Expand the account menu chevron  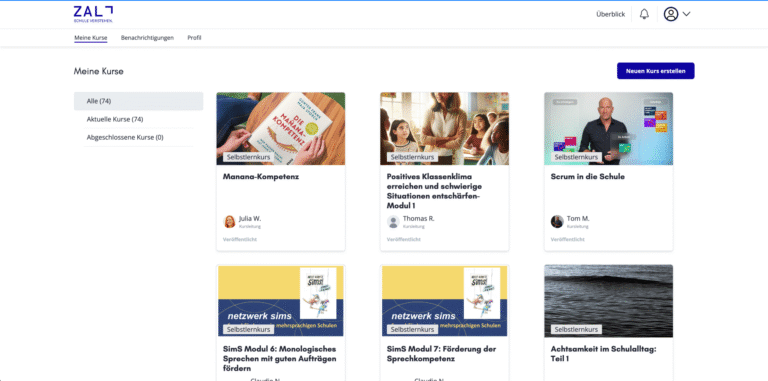pos(686,14)
